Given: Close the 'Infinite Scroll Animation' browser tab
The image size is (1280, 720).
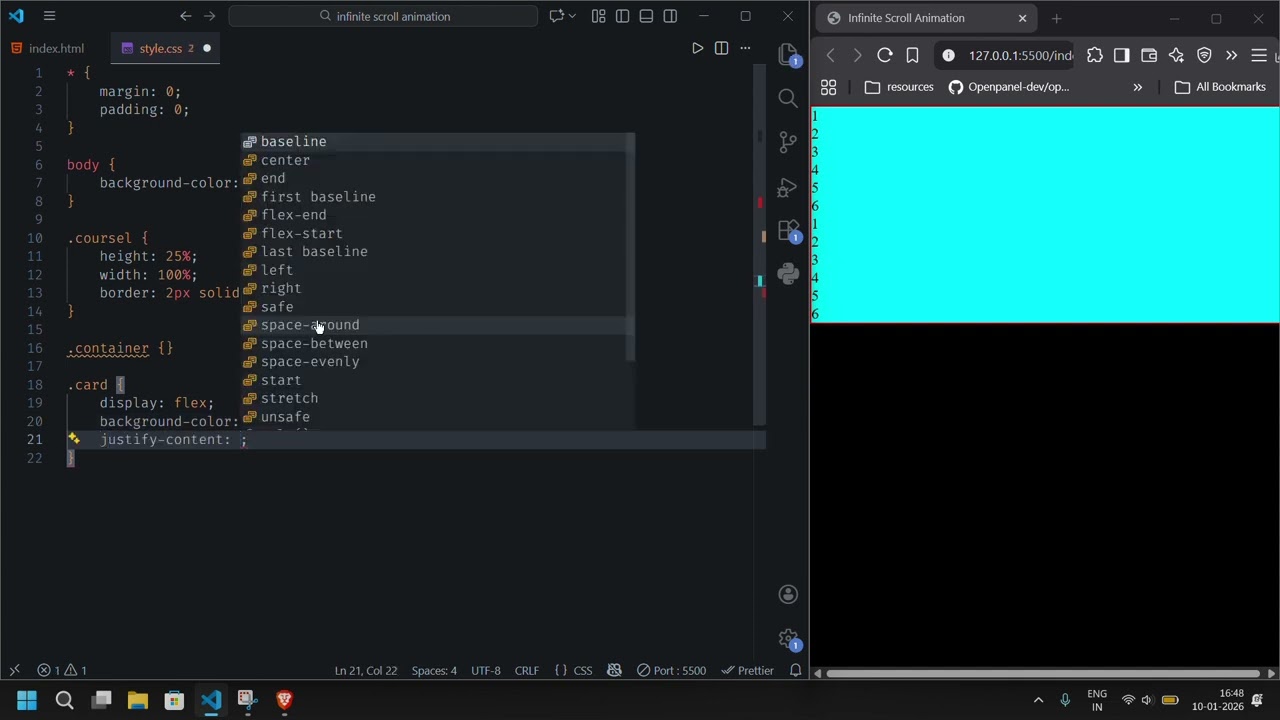Looking at the screenshot, I should click(1022, 18).
